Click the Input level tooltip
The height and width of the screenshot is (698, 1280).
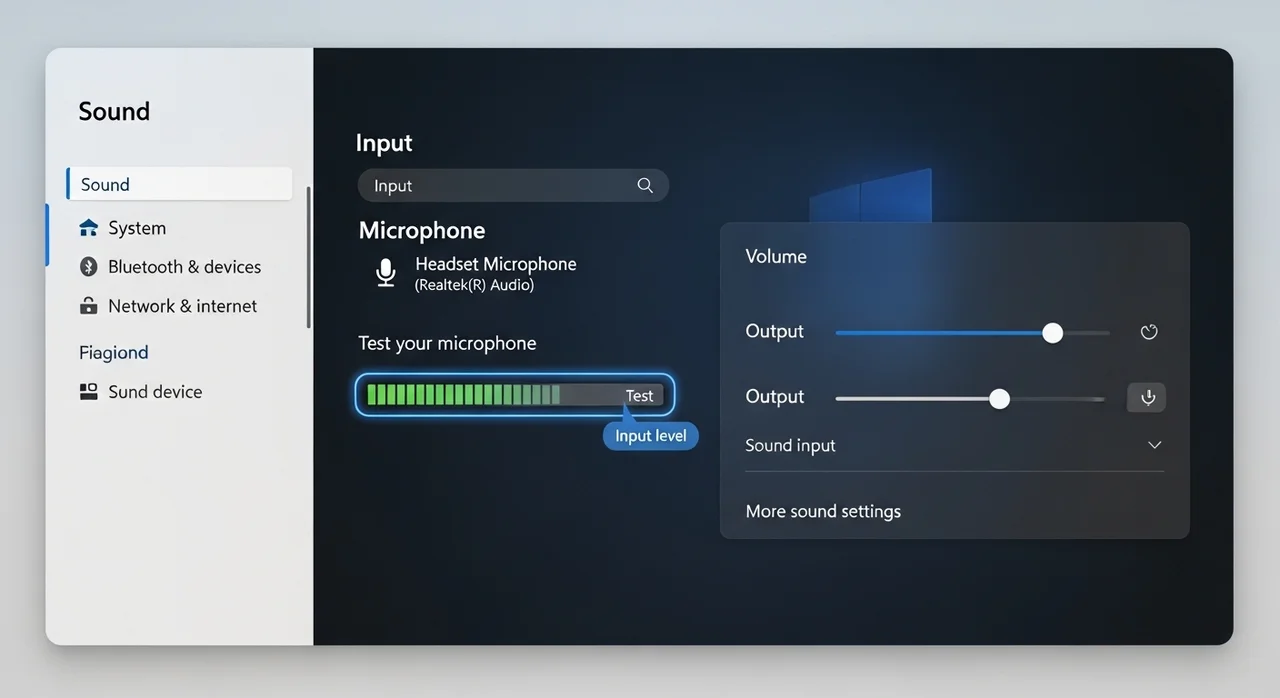(651, 436)
